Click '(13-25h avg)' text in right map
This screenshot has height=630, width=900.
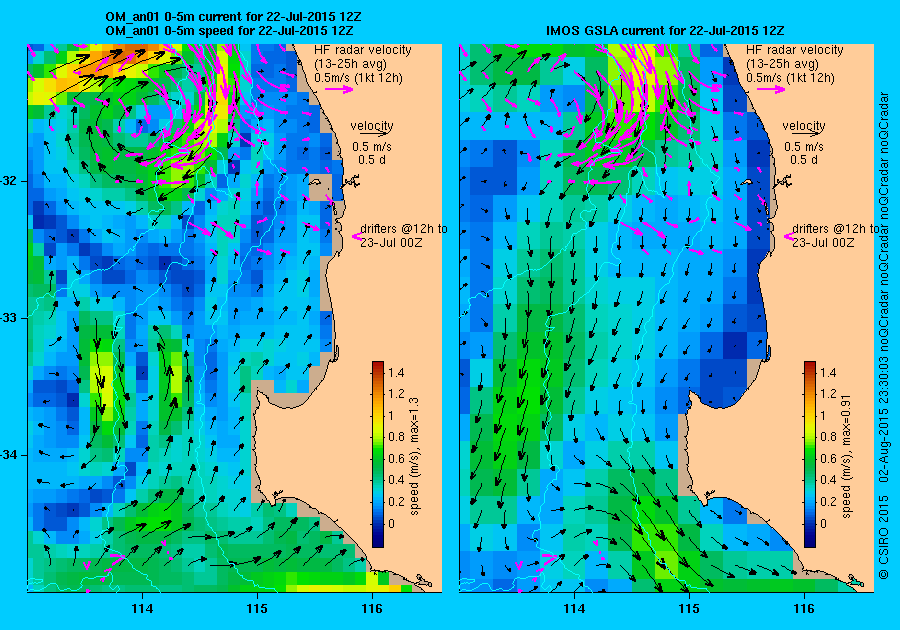click(x=783, y=64)
